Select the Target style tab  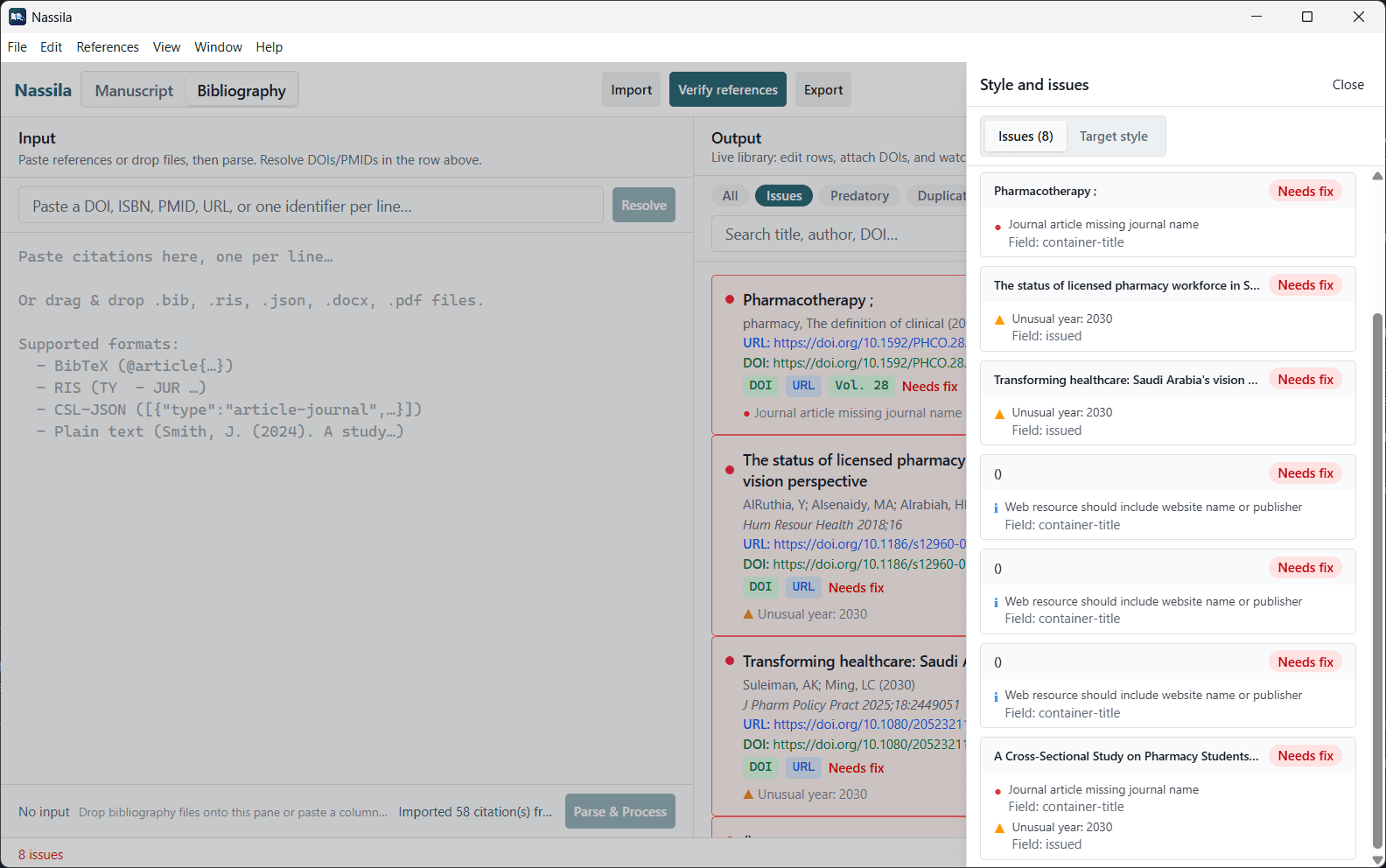pos(1113,136)
